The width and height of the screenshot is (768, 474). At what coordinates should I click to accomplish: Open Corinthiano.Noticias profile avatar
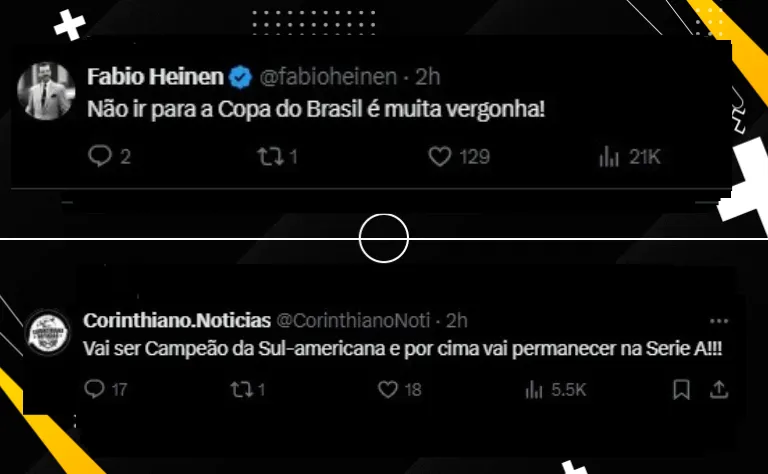pyautogui.click(x=45, y=333)
